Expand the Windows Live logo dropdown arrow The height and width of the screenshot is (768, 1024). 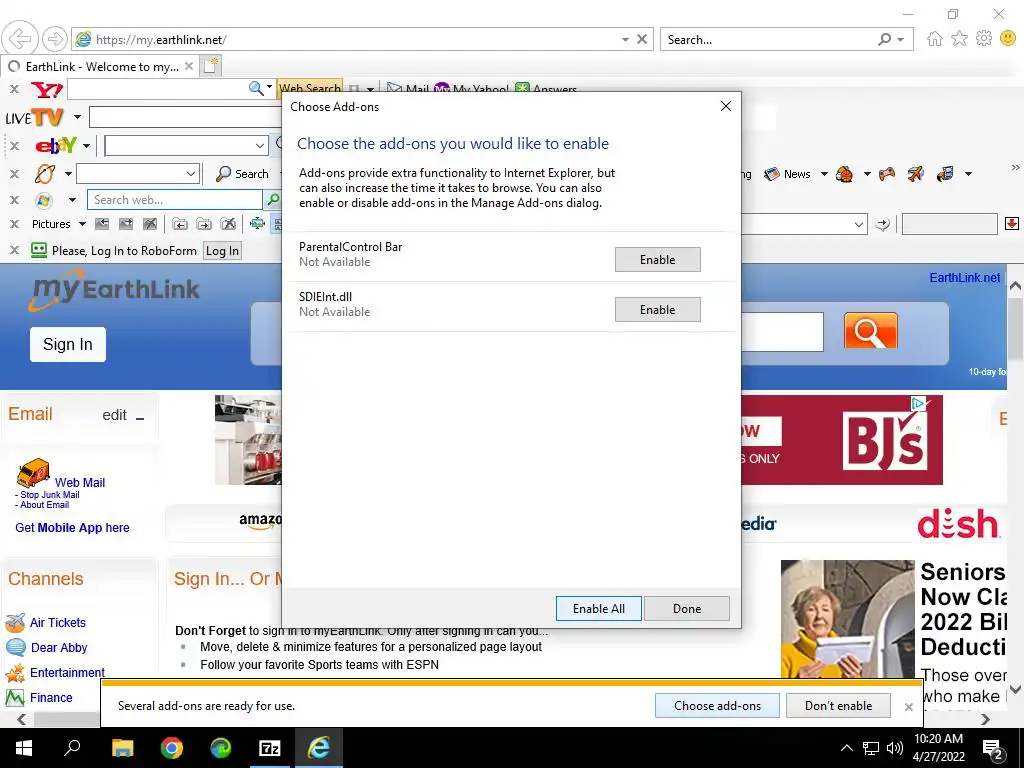point(72,200)
